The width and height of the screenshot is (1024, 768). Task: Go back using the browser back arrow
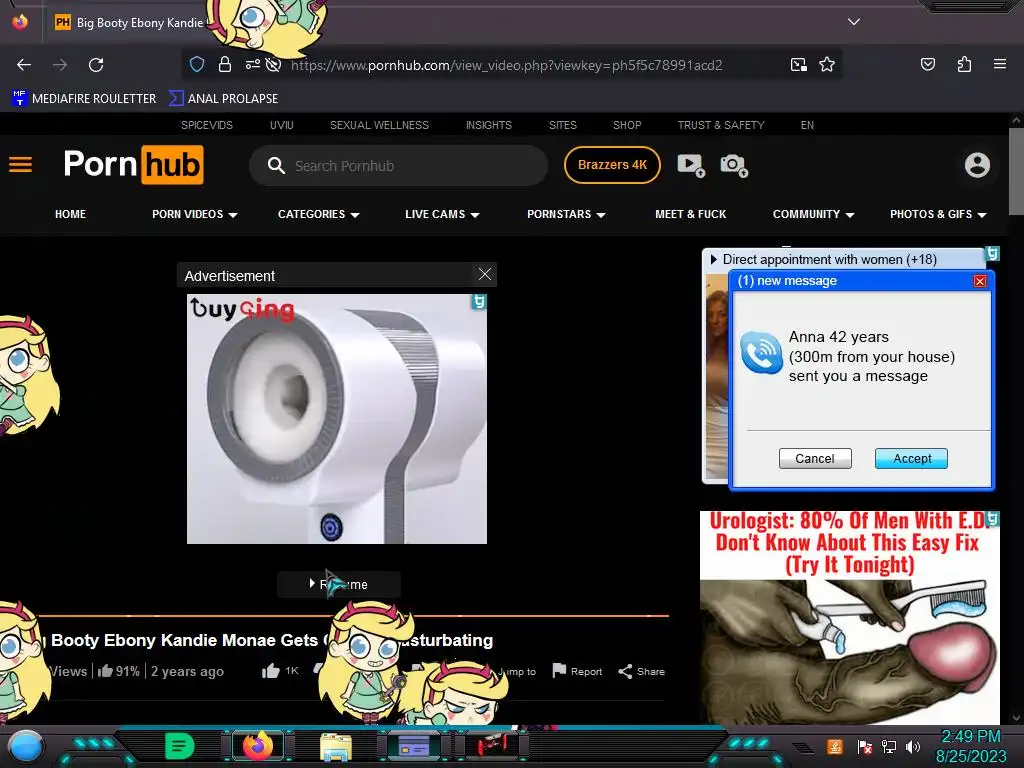pos(24,65)
